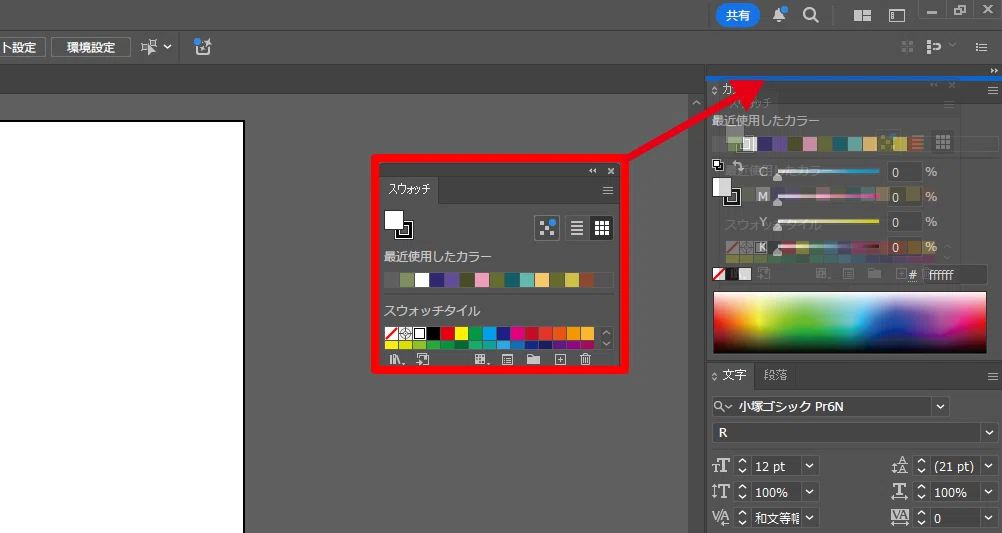1002x533 pixels.
Task: Open the Character panel hamburger menu
Action: pos(992,376)
